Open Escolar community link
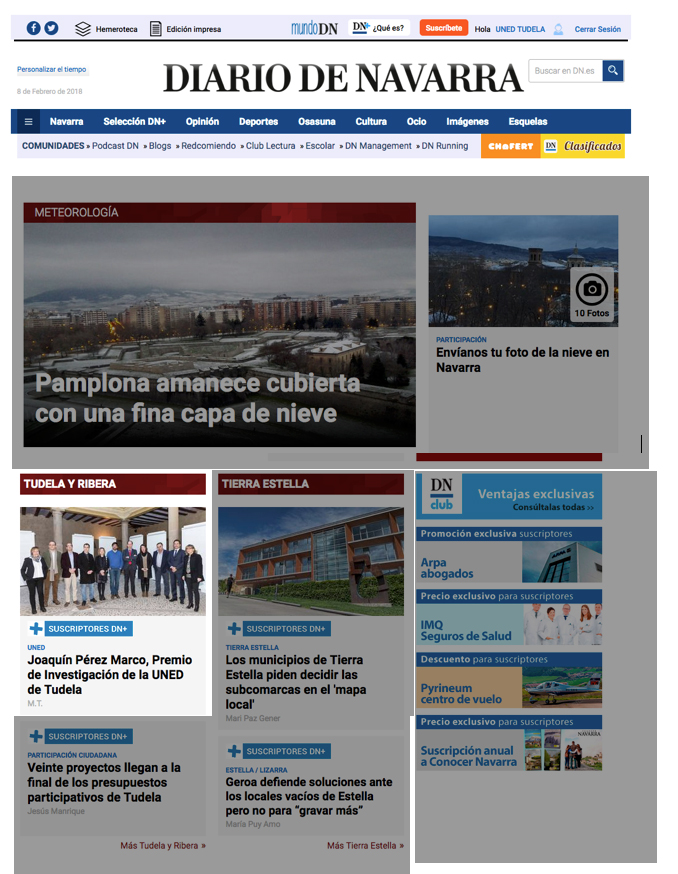 tap(320, 146)
